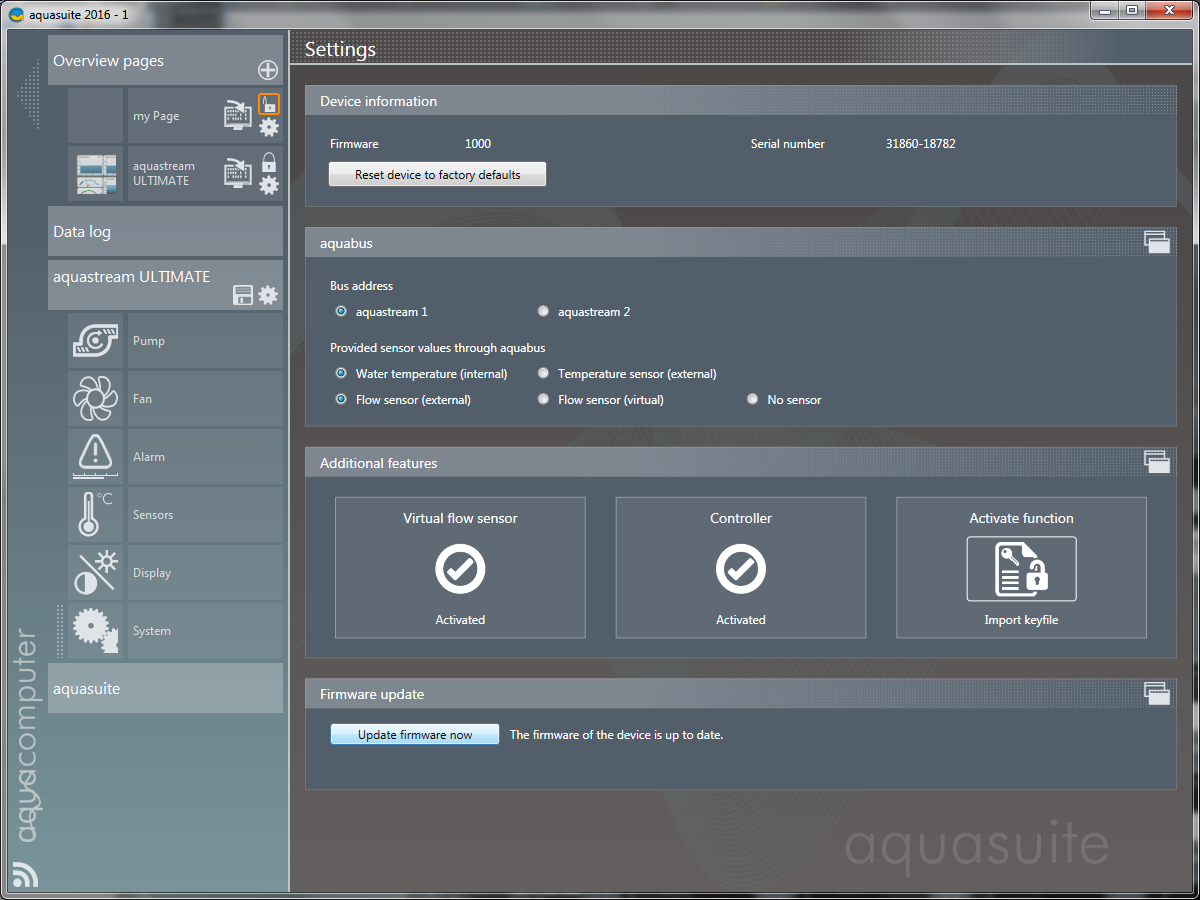1200x900 pixels.
Task: Collapse the Additional features panel
Action: [1157, 462]
